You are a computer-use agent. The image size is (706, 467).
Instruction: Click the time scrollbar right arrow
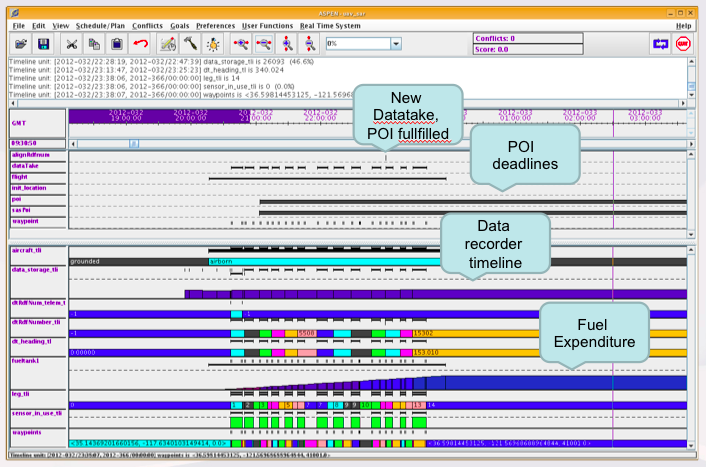point(691,144)
